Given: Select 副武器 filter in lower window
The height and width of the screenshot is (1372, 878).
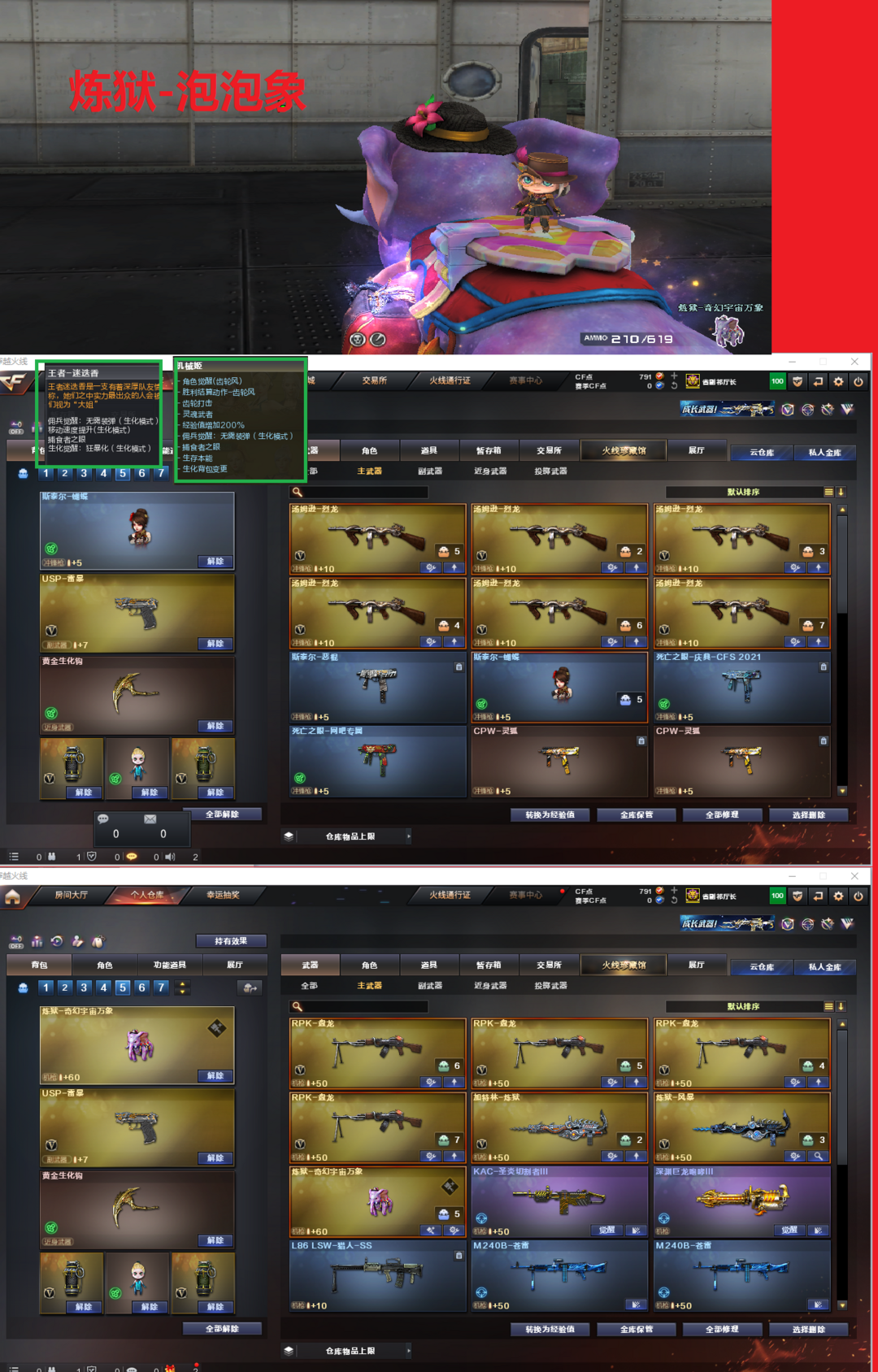Looking at the screenshot, I should [x=430, y=985].
